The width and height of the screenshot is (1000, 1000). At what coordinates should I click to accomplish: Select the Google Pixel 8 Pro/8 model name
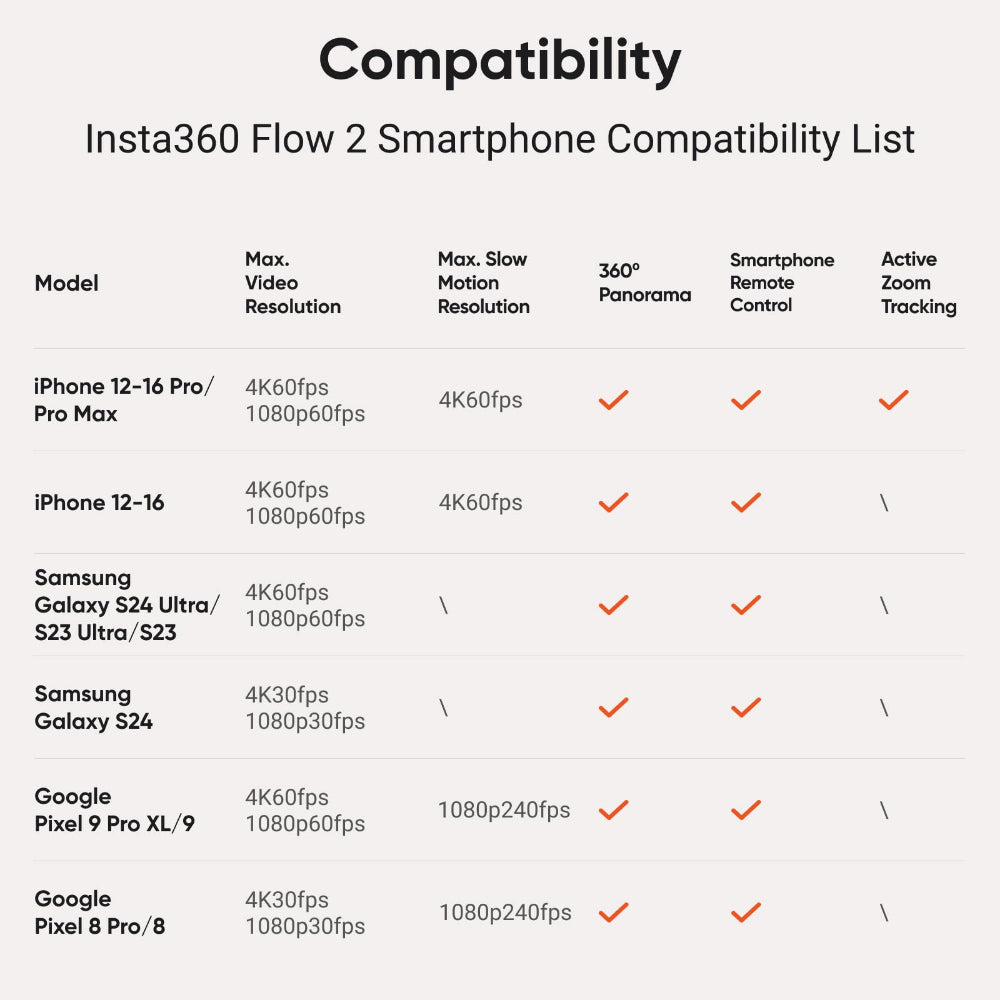[x=99, y=912]
